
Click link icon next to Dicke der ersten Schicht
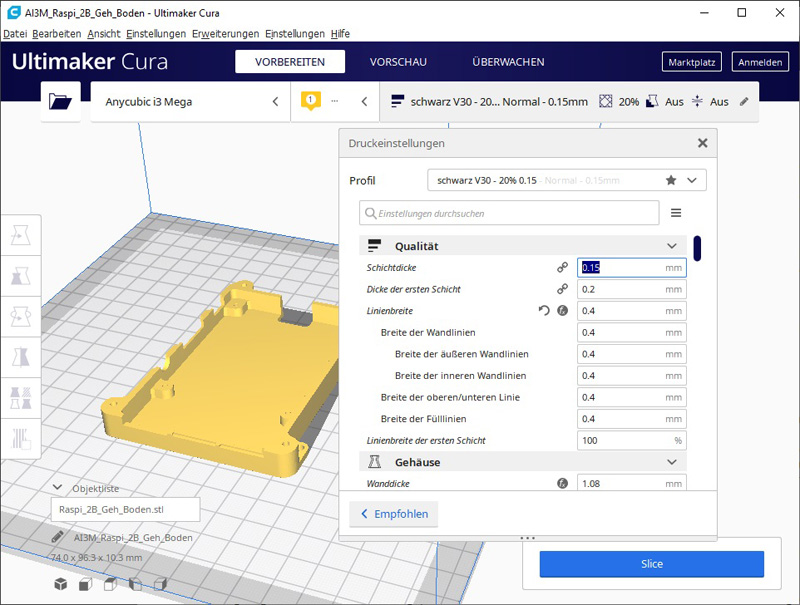click(x=562, y=289)
